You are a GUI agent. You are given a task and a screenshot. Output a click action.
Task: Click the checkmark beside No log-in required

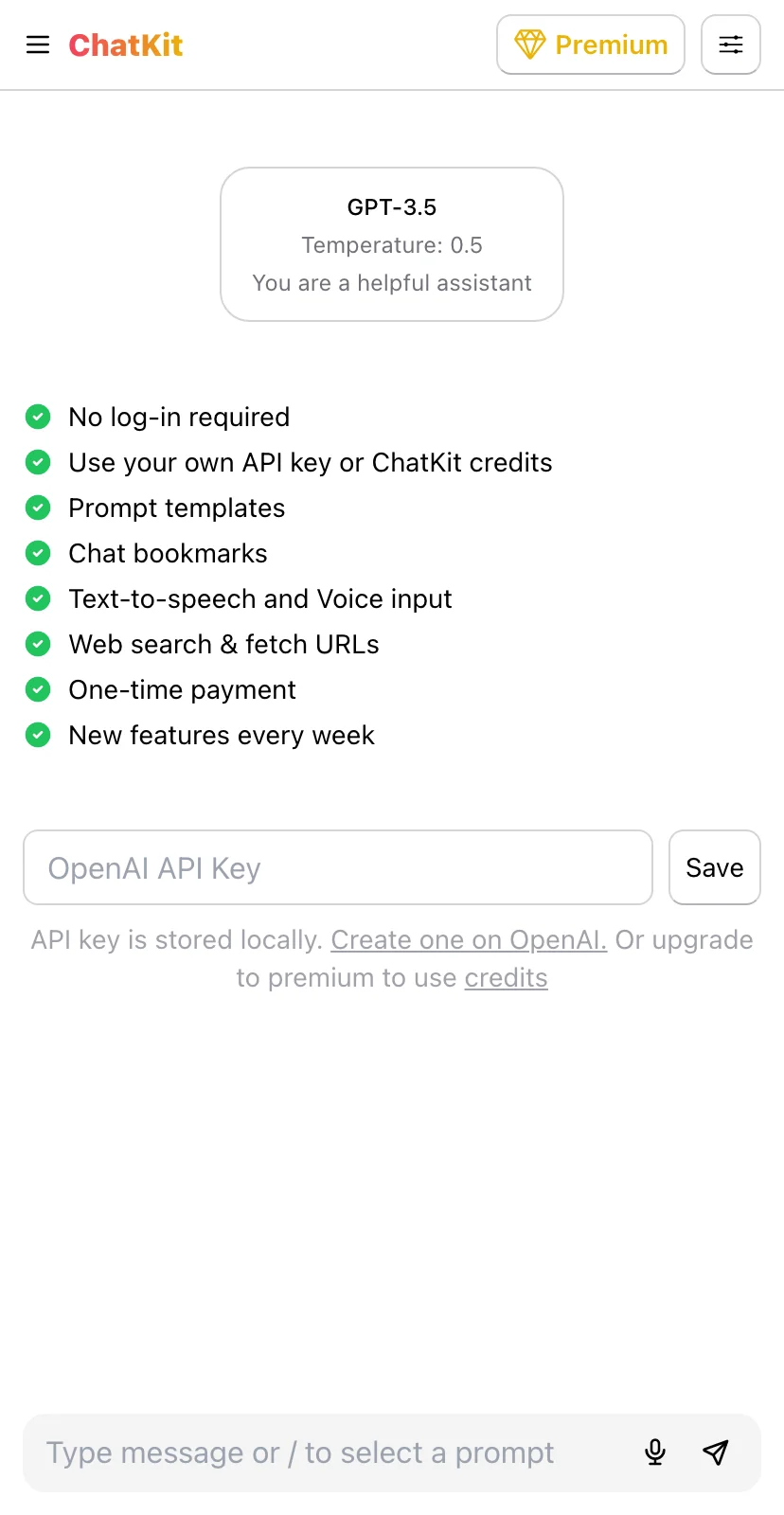point(38,417)
